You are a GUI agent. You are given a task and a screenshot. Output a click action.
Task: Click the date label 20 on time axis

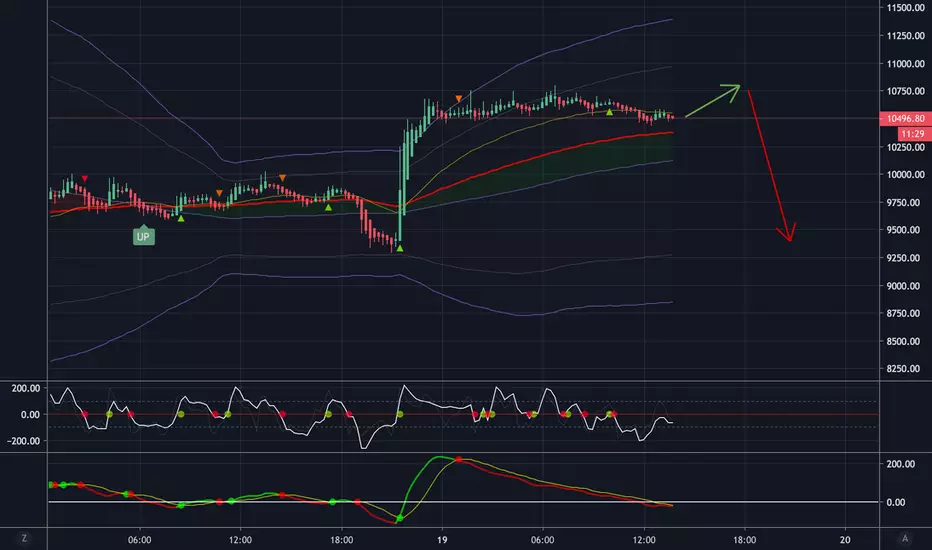click(845, 540)
